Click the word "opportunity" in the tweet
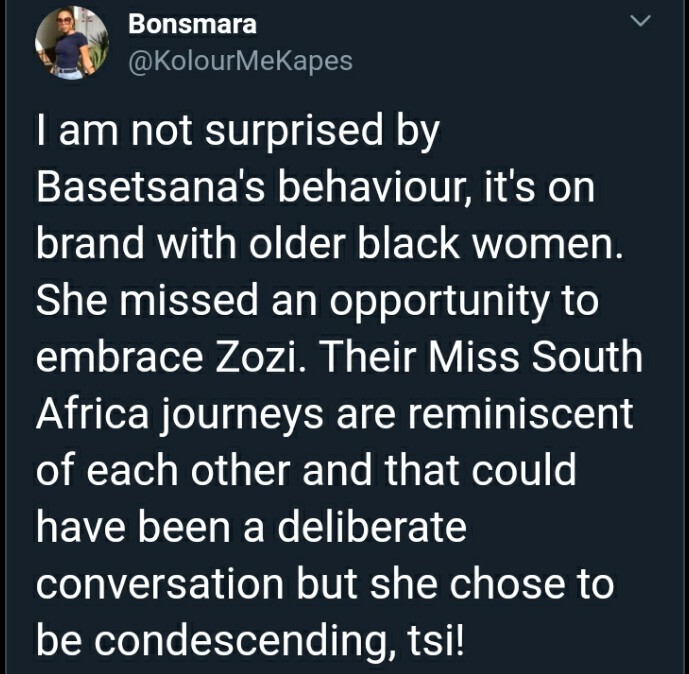689x674 pixels. click(x=440, y=301)
